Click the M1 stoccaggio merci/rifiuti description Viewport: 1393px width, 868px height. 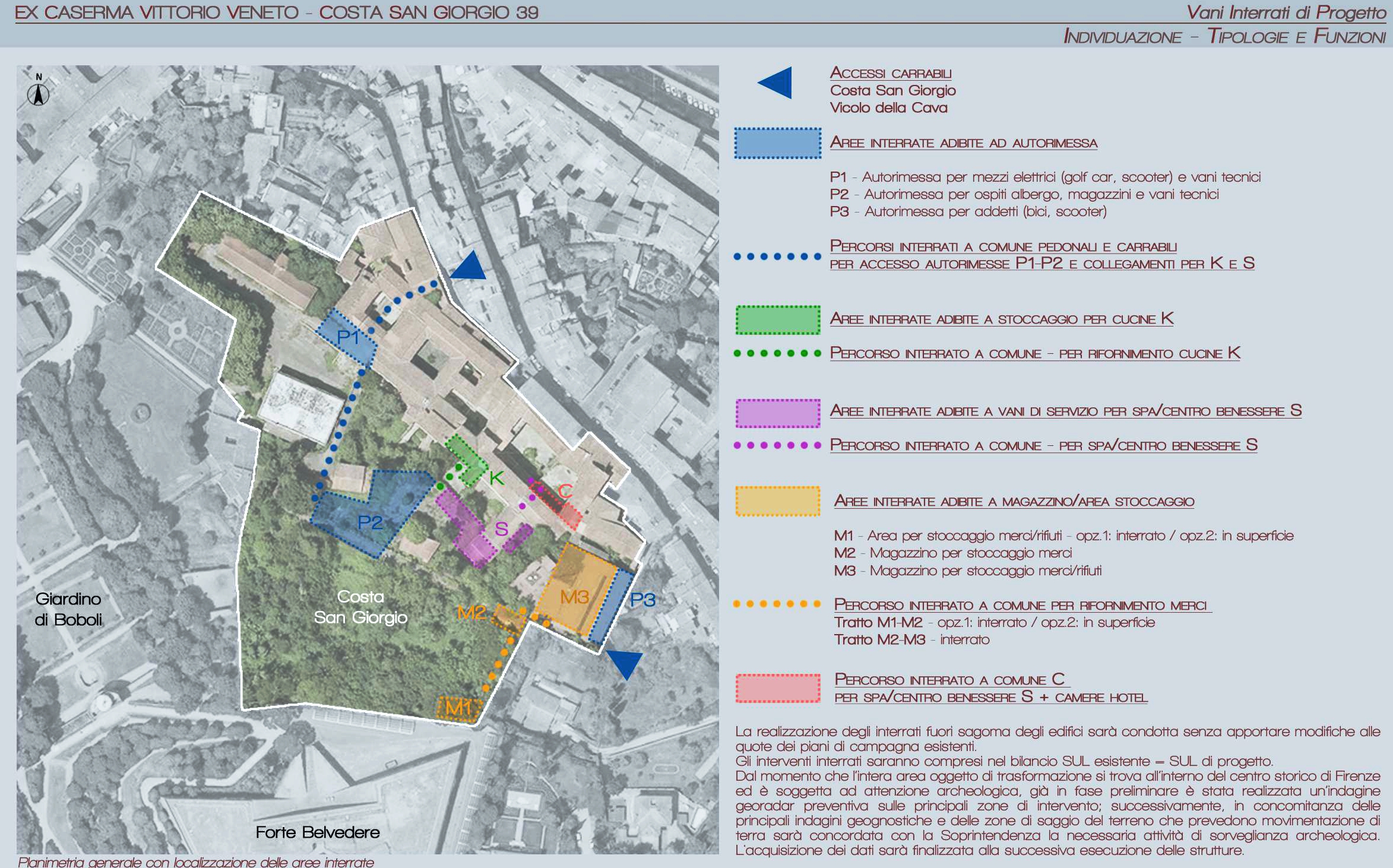point(1064,536)
